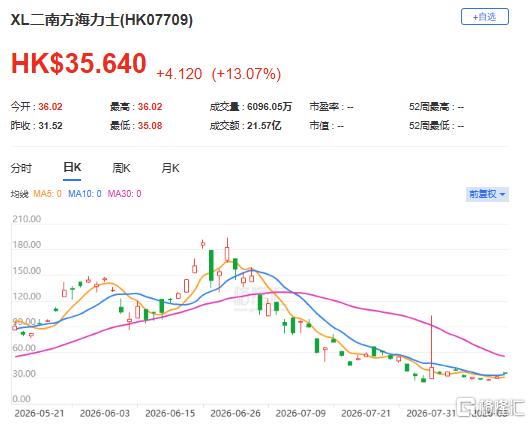531x424 pixels.
Task: Click the tall green candle below the 180.00 level
Action: (x=211, y=268)
